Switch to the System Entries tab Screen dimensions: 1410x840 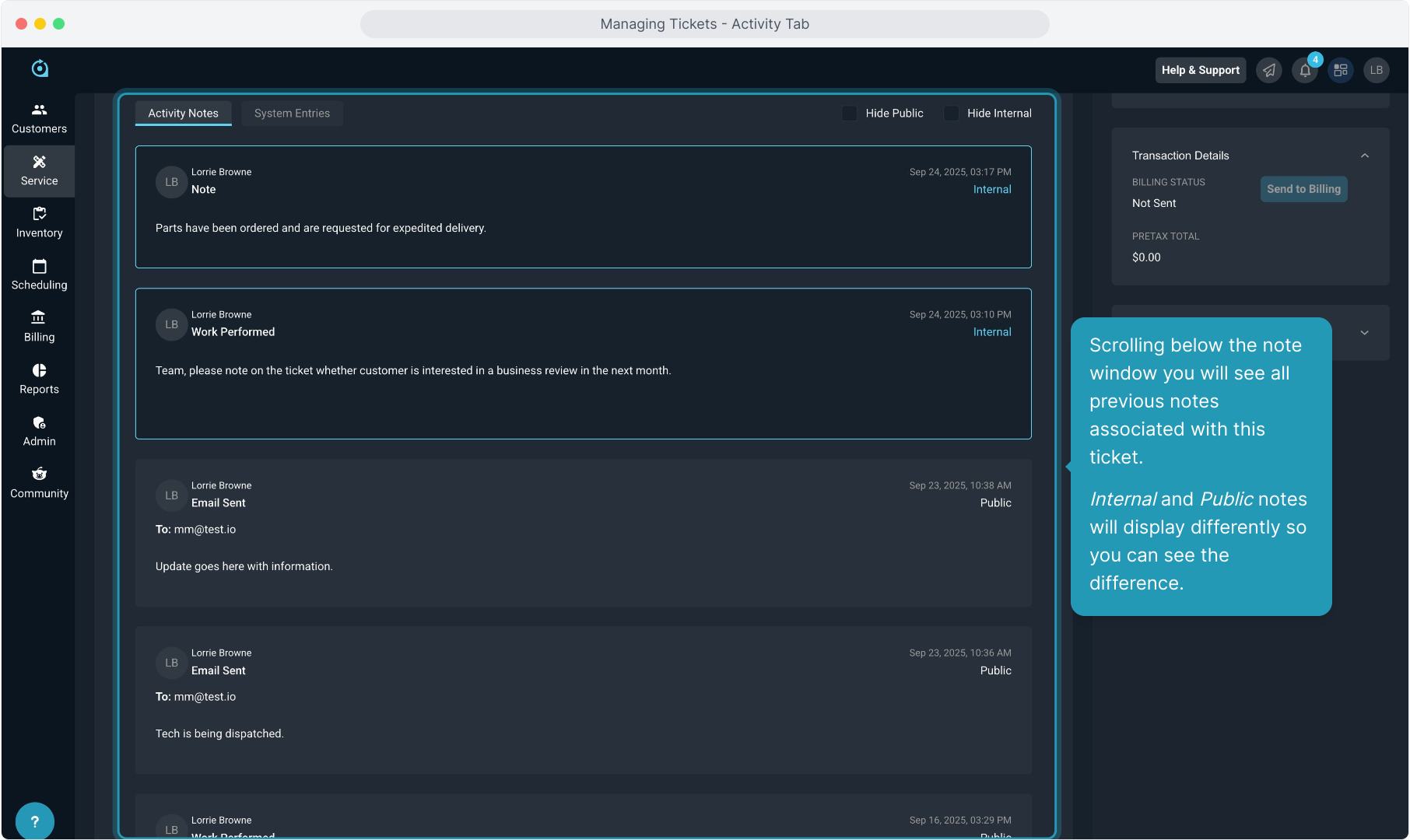[292, 114]
